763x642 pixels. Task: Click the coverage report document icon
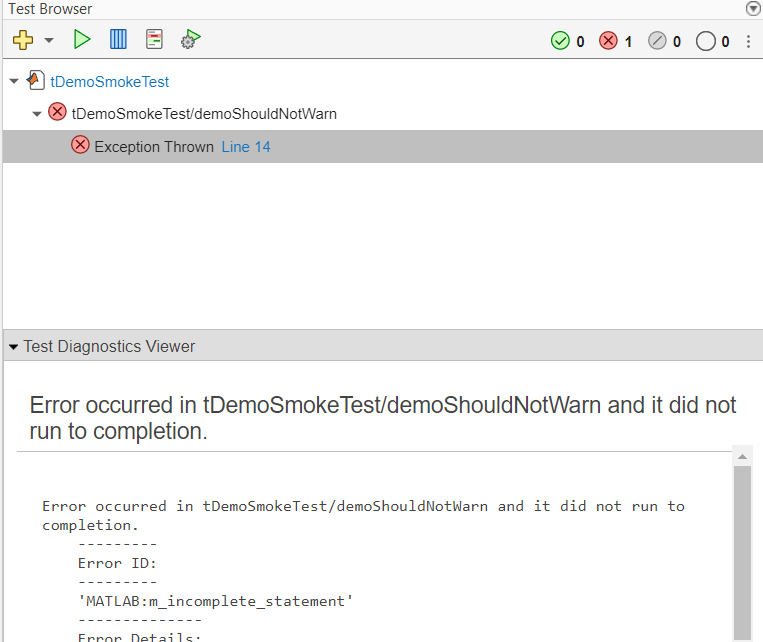154,40
